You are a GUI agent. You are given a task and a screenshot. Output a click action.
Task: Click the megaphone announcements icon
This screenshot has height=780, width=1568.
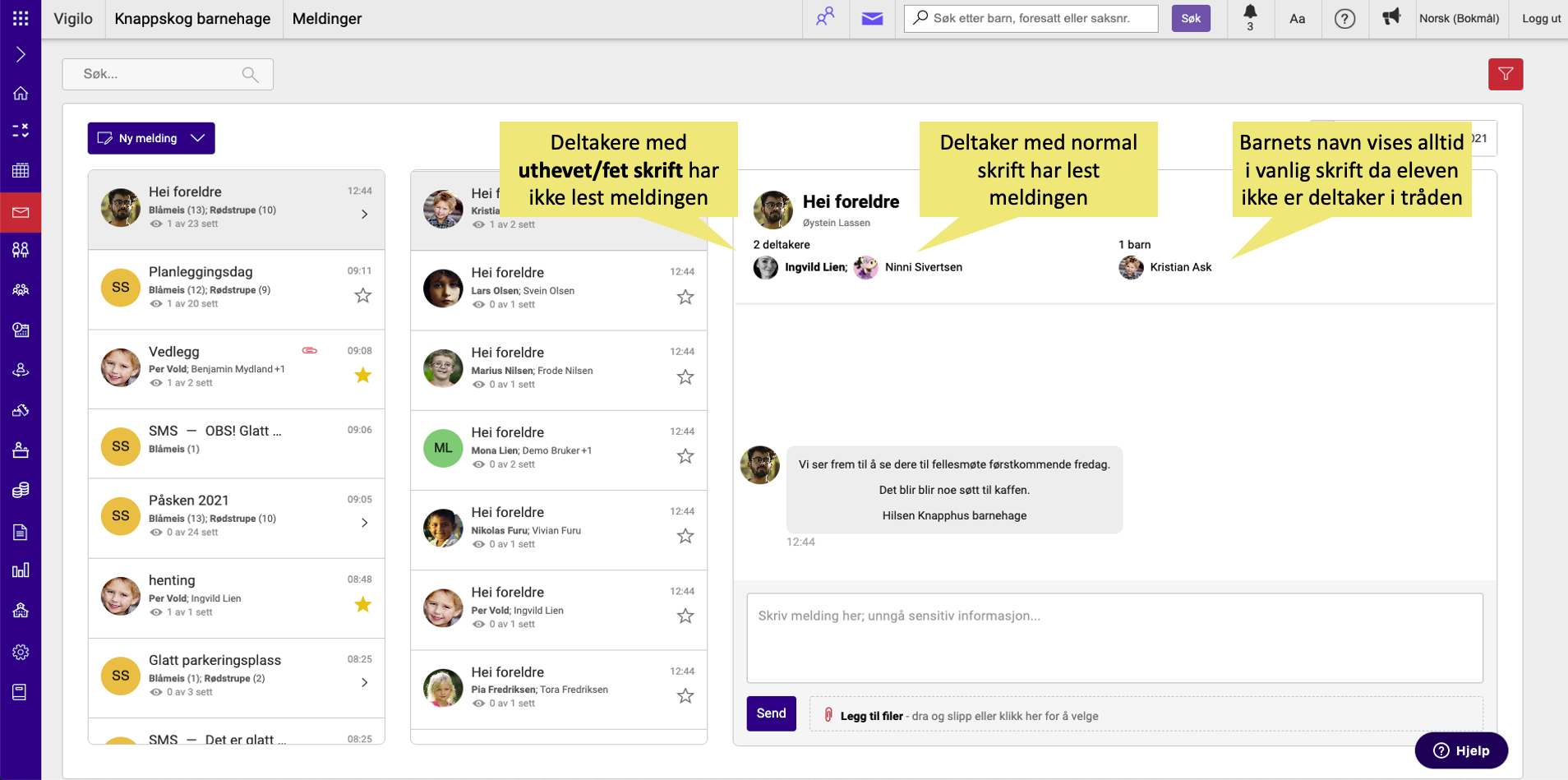click(1390, 17)
